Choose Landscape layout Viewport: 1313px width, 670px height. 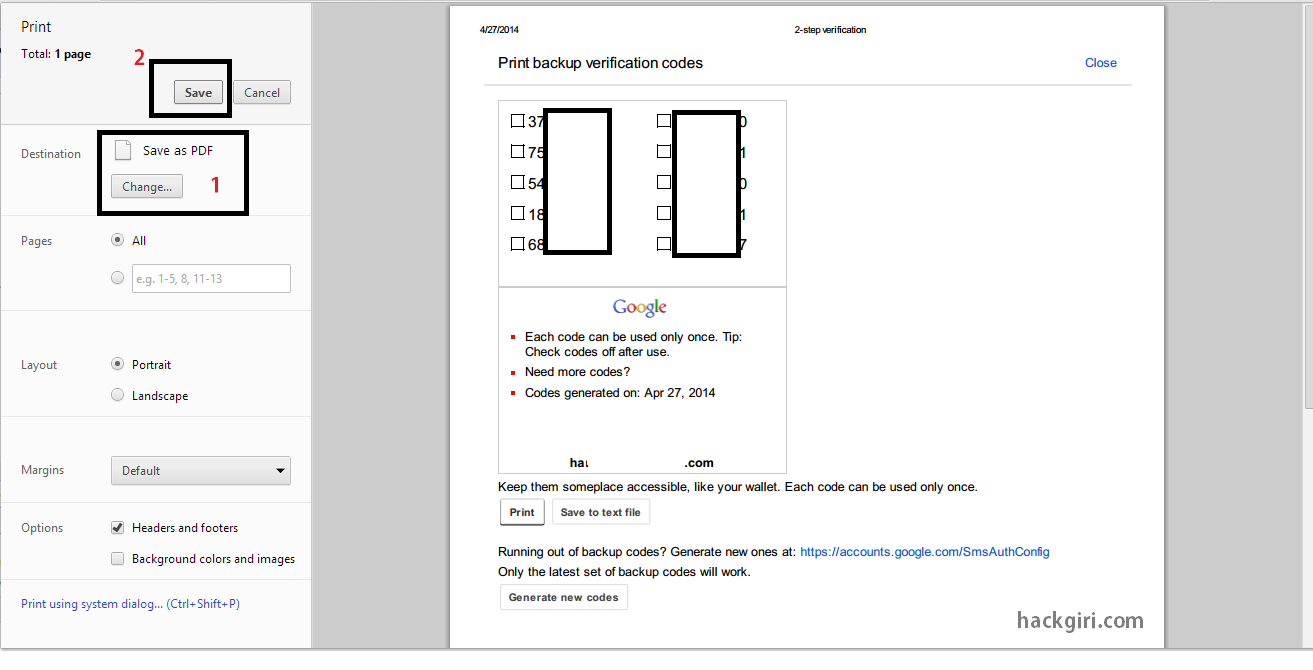pos(118,395)
